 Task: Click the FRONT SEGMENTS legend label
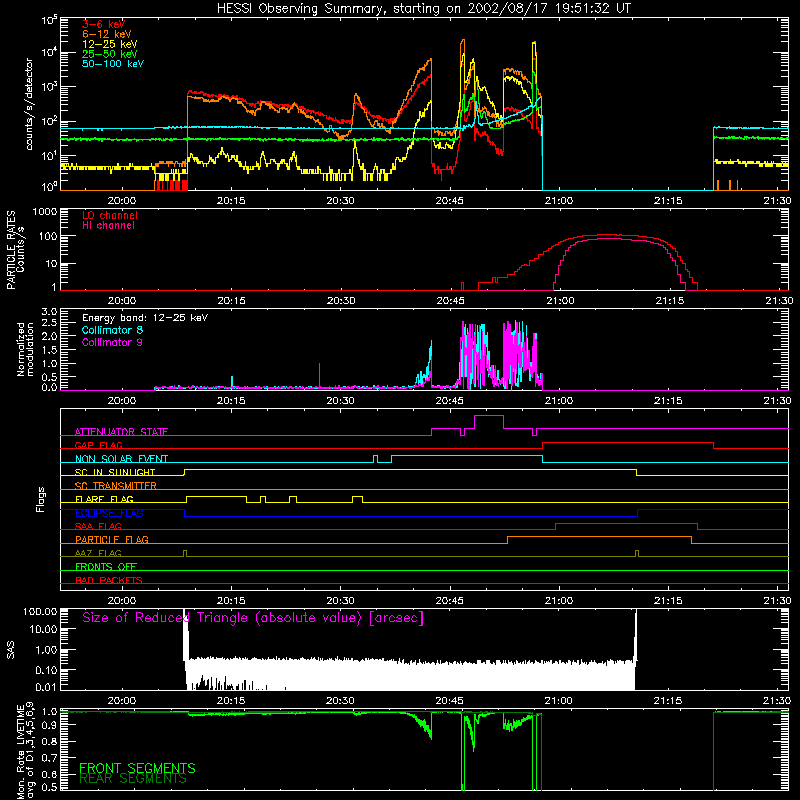(137, 768)
